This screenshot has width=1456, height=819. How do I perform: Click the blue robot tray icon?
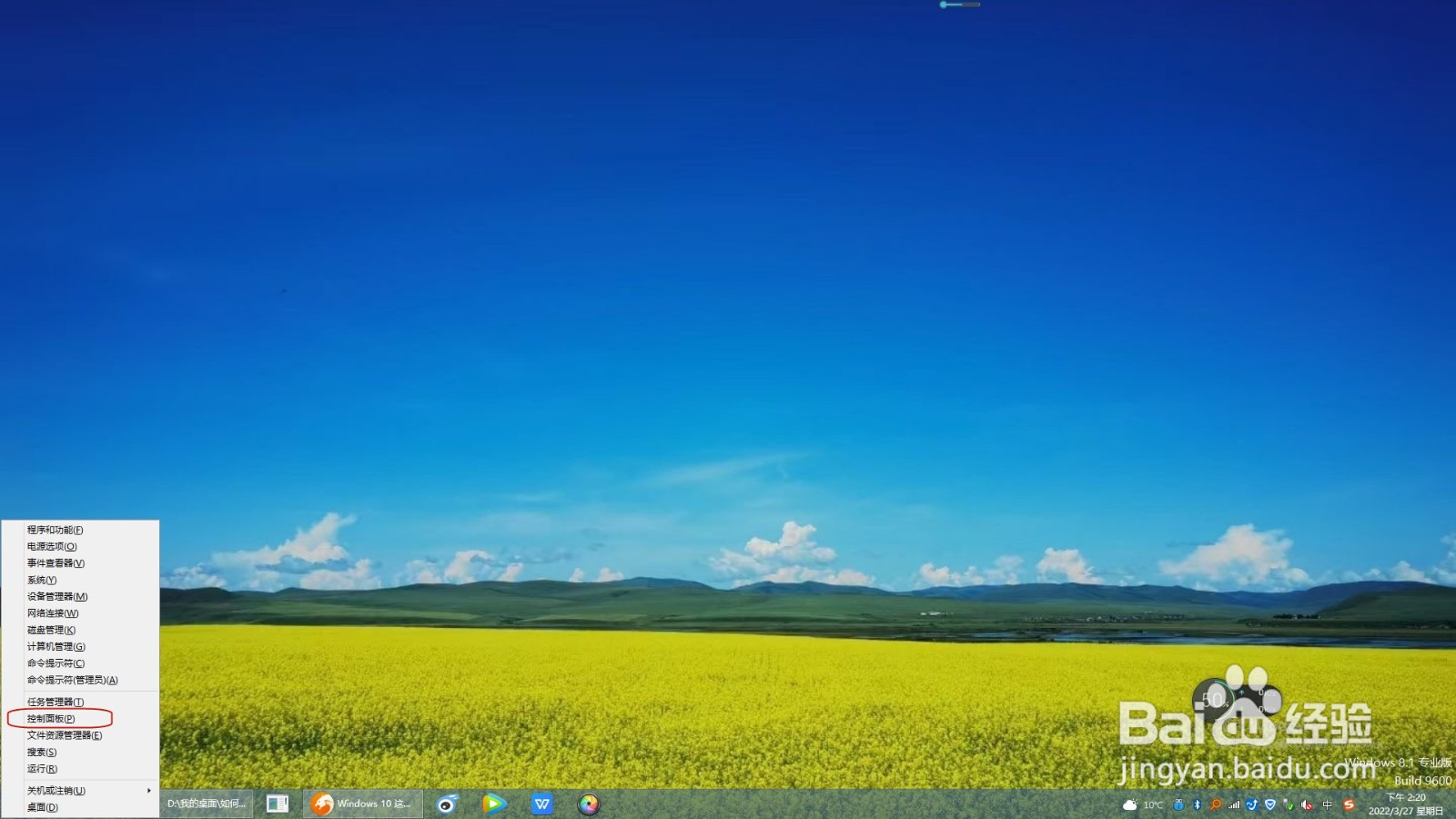click(x=1179, y=804)
